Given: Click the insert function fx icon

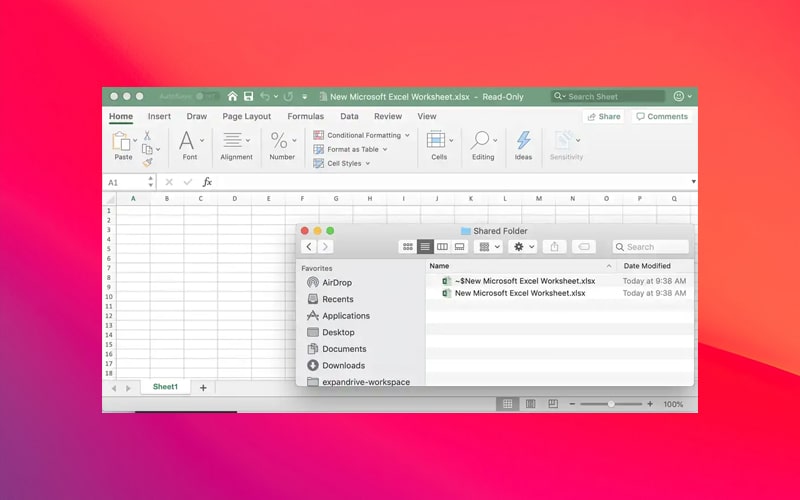Looking at the screenshot, I should click(x=207, y=183).
